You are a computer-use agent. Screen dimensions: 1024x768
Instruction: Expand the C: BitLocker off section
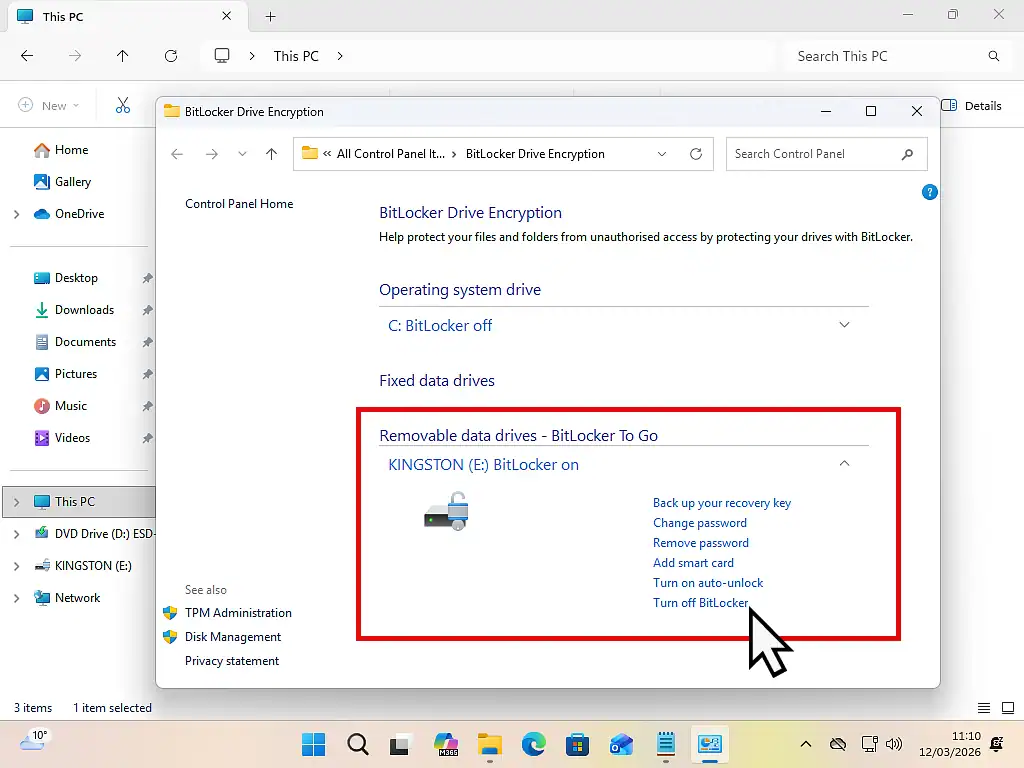pyautogui.click(x=844, y=325)
